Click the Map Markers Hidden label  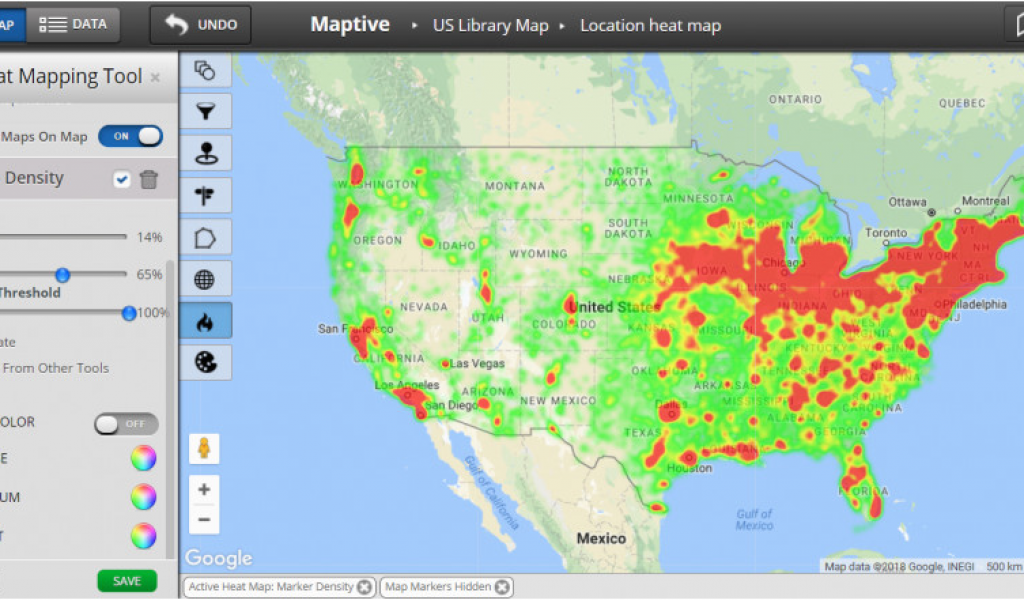click(x=438, y=587)
